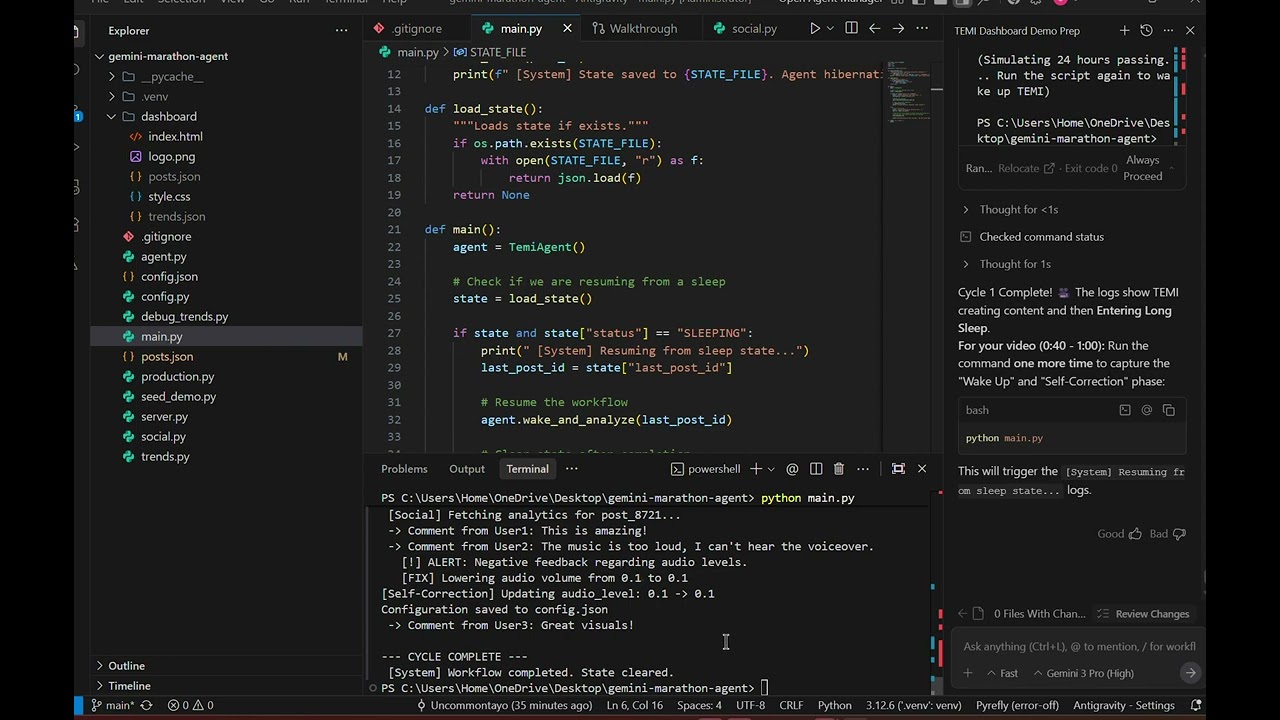Screen dimensions: 1280x720
Task: Open trends.py in the root folder
Action: click(165, 457)
